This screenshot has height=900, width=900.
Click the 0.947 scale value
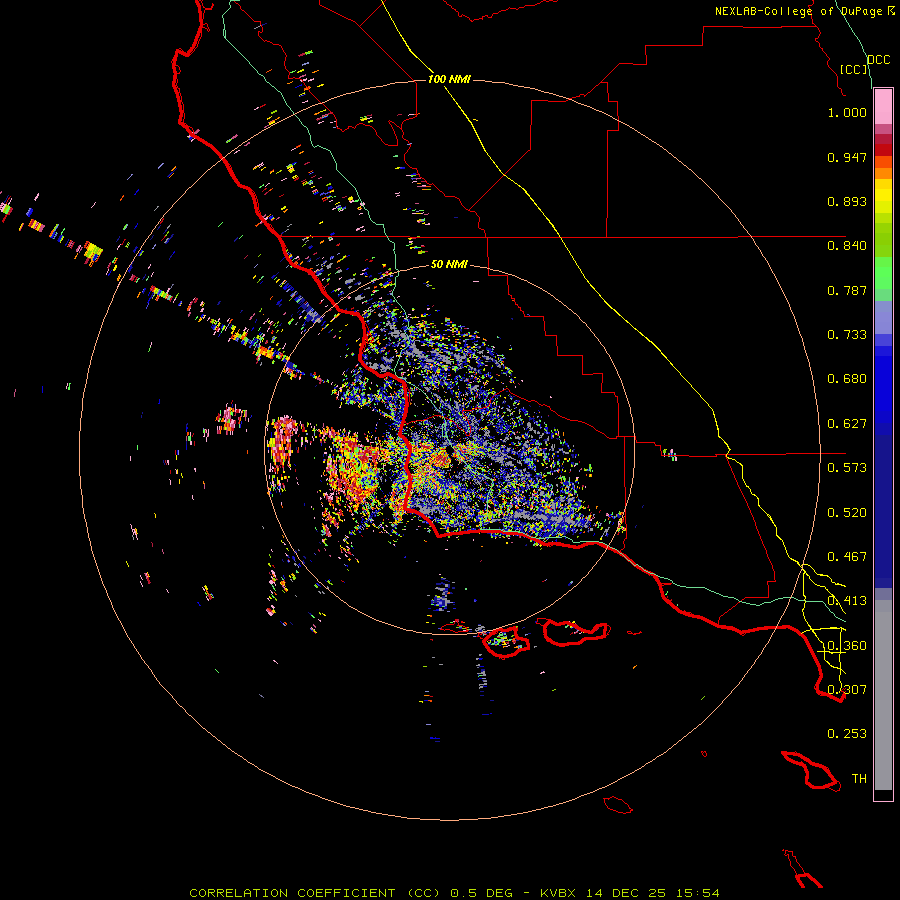coord(847,157)
